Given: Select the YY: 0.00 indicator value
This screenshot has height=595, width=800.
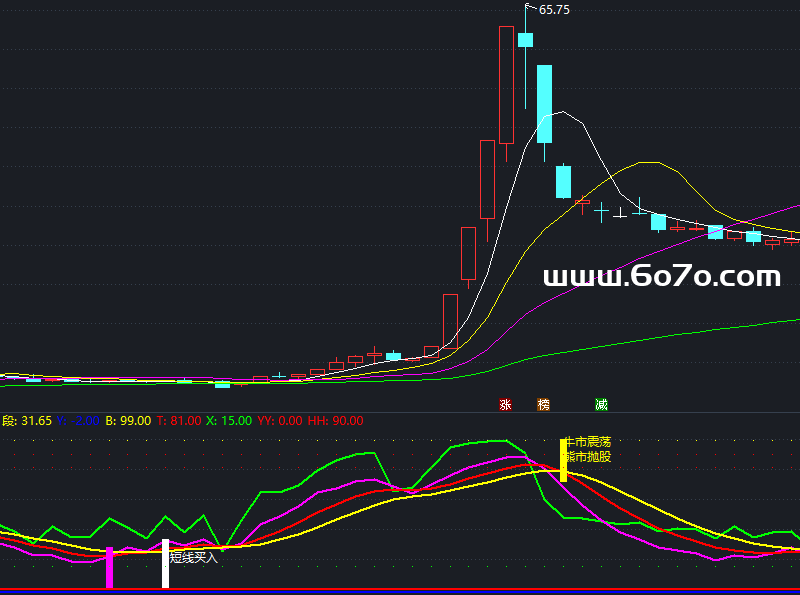Looking at the screenshot, I should click(280, 421).
